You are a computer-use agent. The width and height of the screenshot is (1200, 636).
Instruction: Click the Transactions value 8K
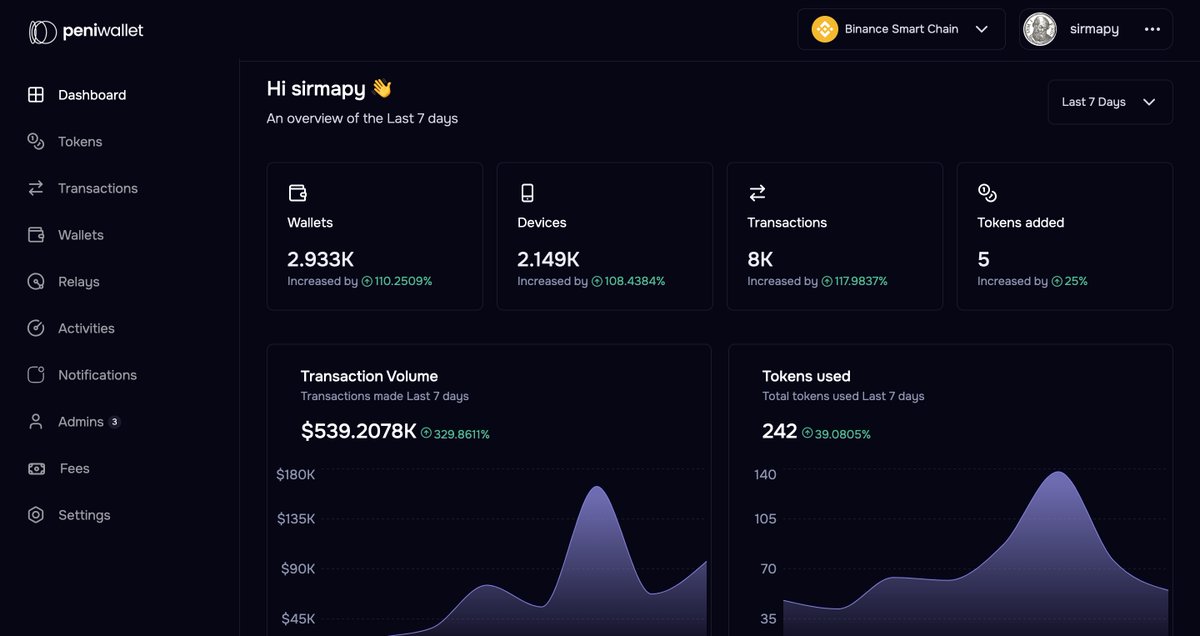point(760,260)
